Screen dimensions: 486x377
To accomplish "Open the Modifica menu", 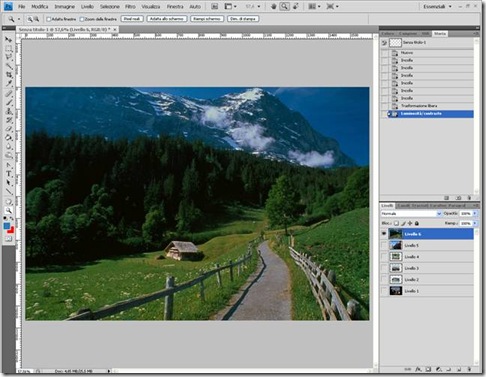I will pos(40,6).
